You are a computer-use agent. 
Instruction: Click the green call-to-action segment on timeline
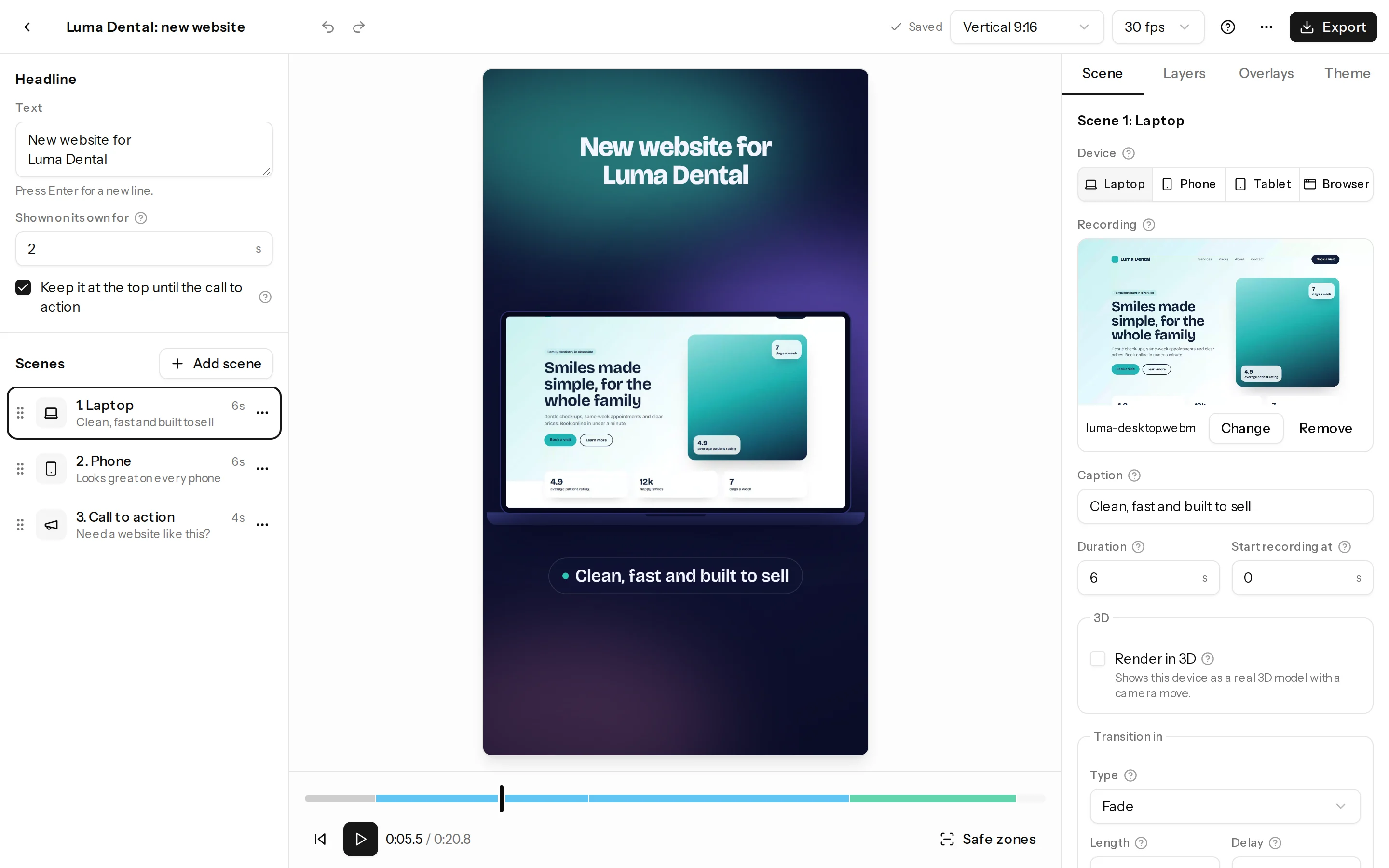tap(932, 798)
